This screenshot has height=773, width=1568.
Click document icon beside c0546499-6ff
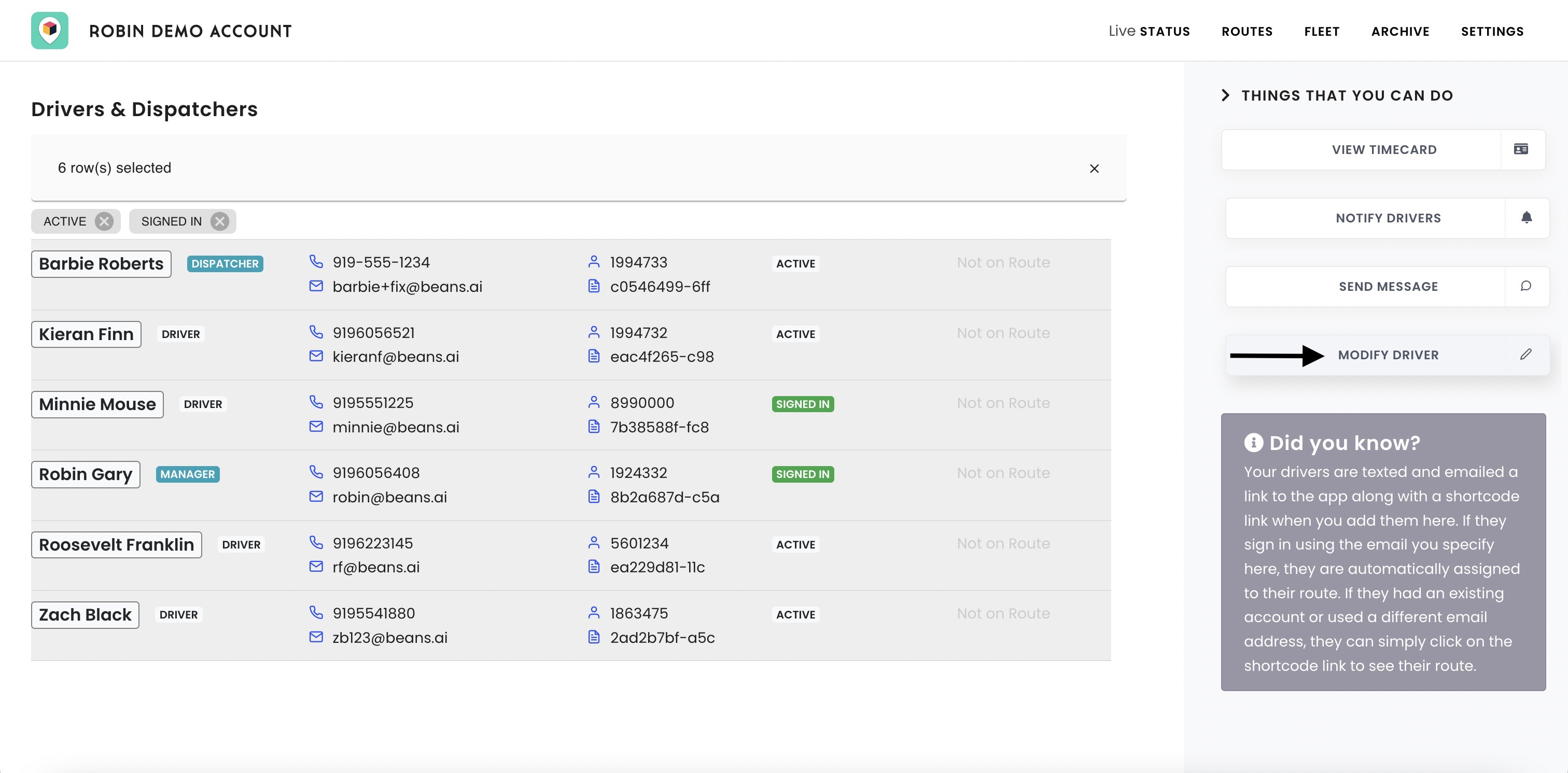coord(594,286)
